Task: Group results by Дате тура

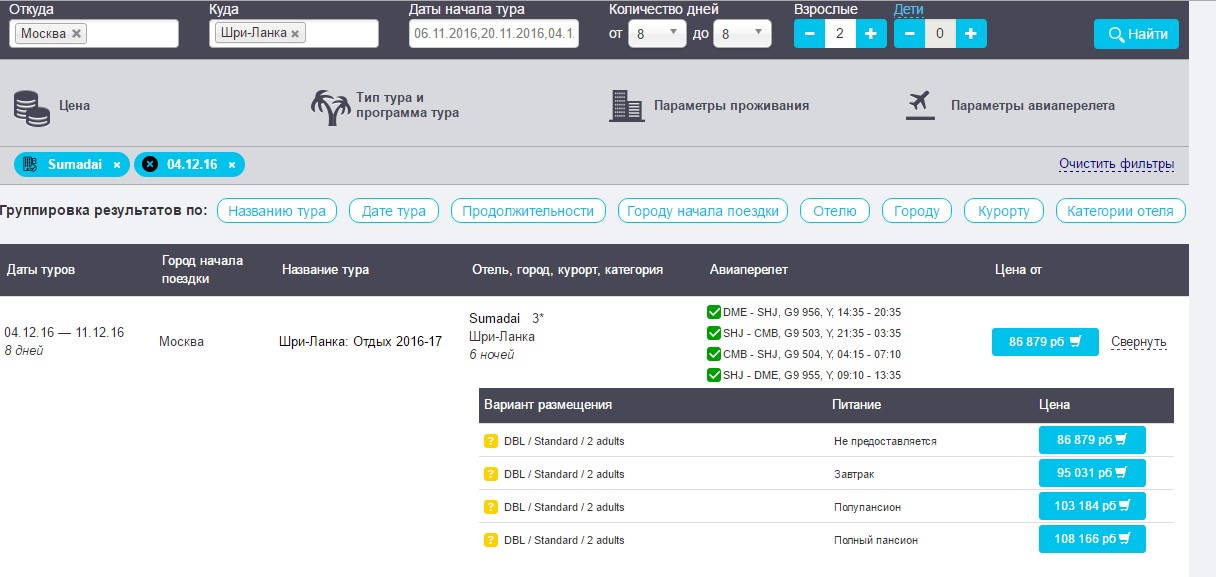Action: tap(393, 211)
